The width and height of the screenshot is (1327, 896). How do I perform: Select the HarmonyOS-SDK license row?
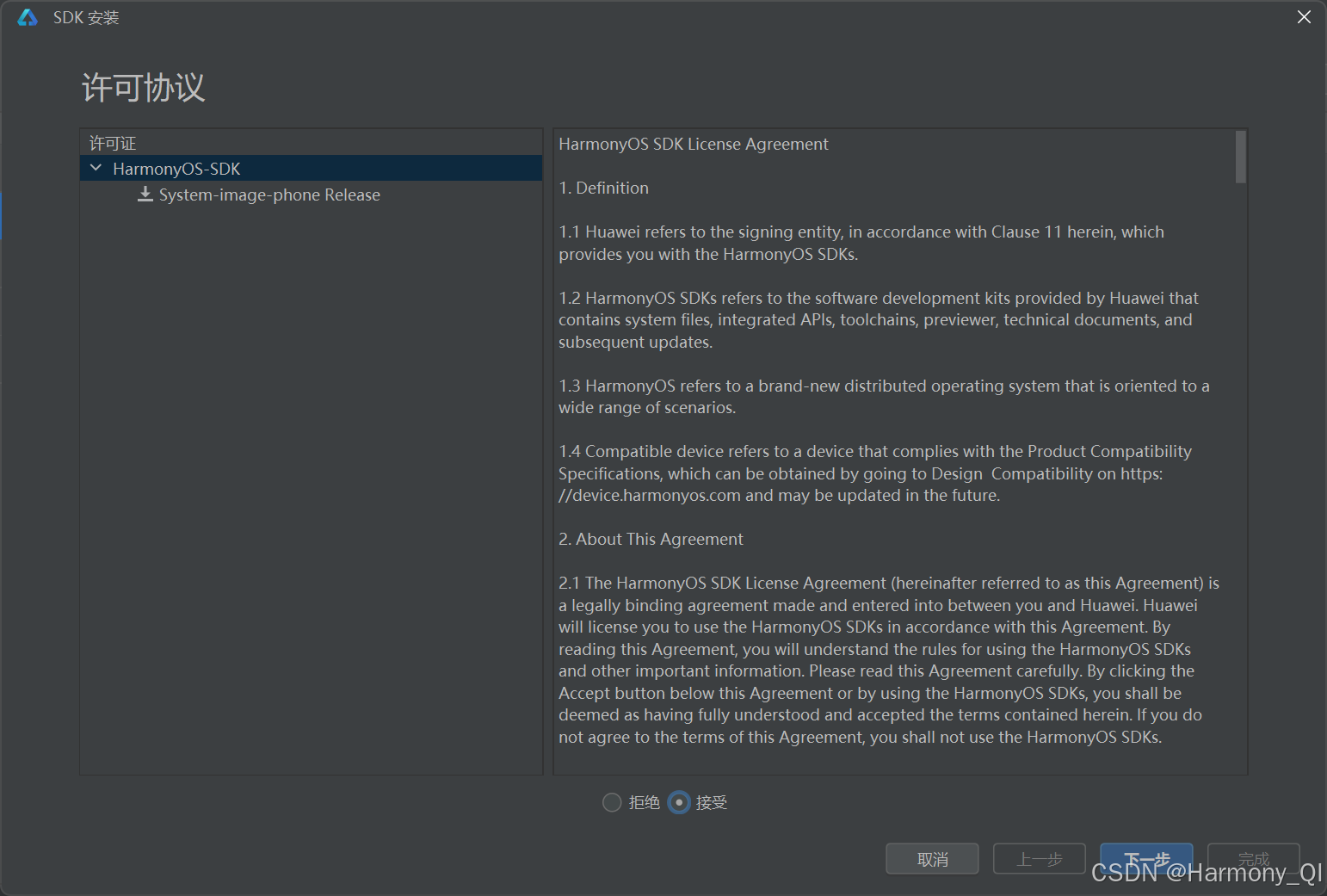click(311, 169)
